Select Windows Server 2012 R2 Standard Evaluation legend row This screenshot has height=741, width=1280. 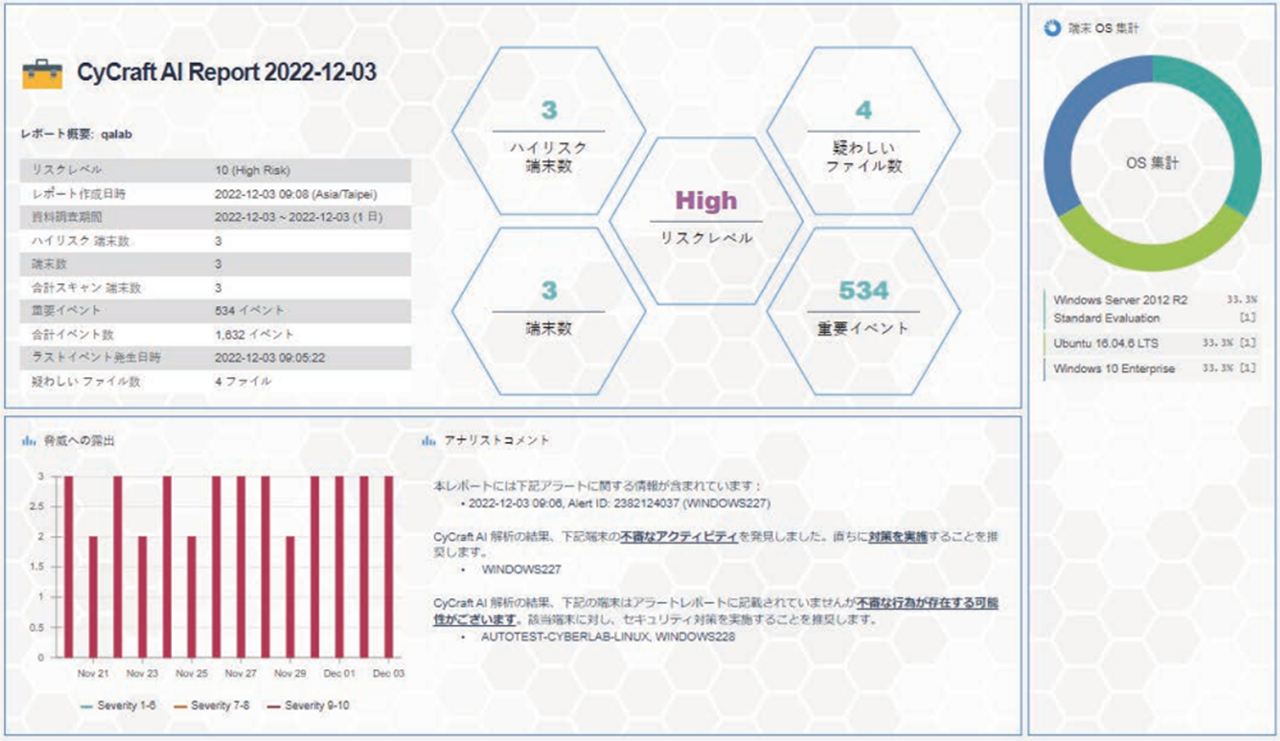click(x=1151, y=308)
